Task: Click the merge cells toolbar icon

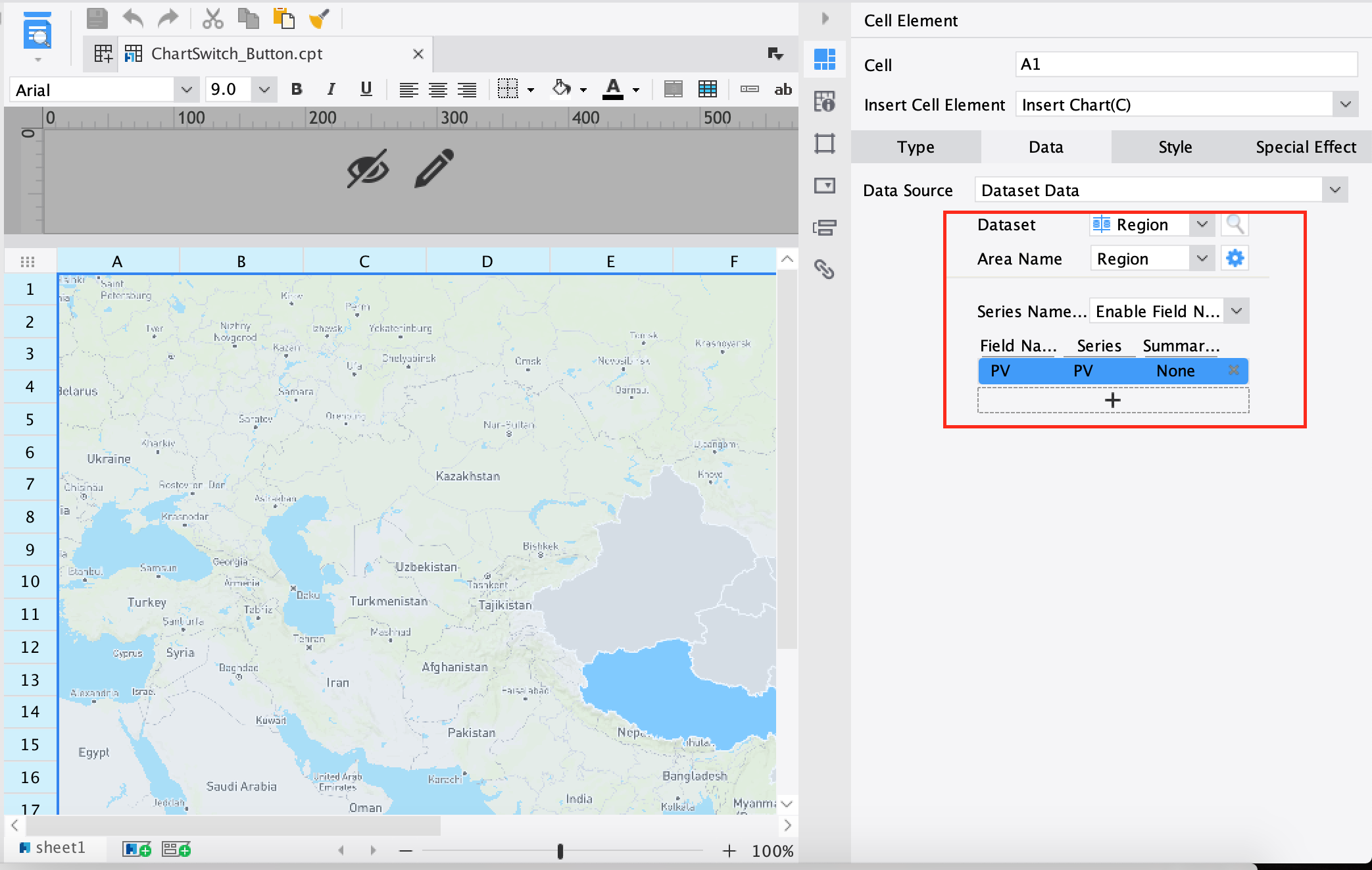Action: 673,90
